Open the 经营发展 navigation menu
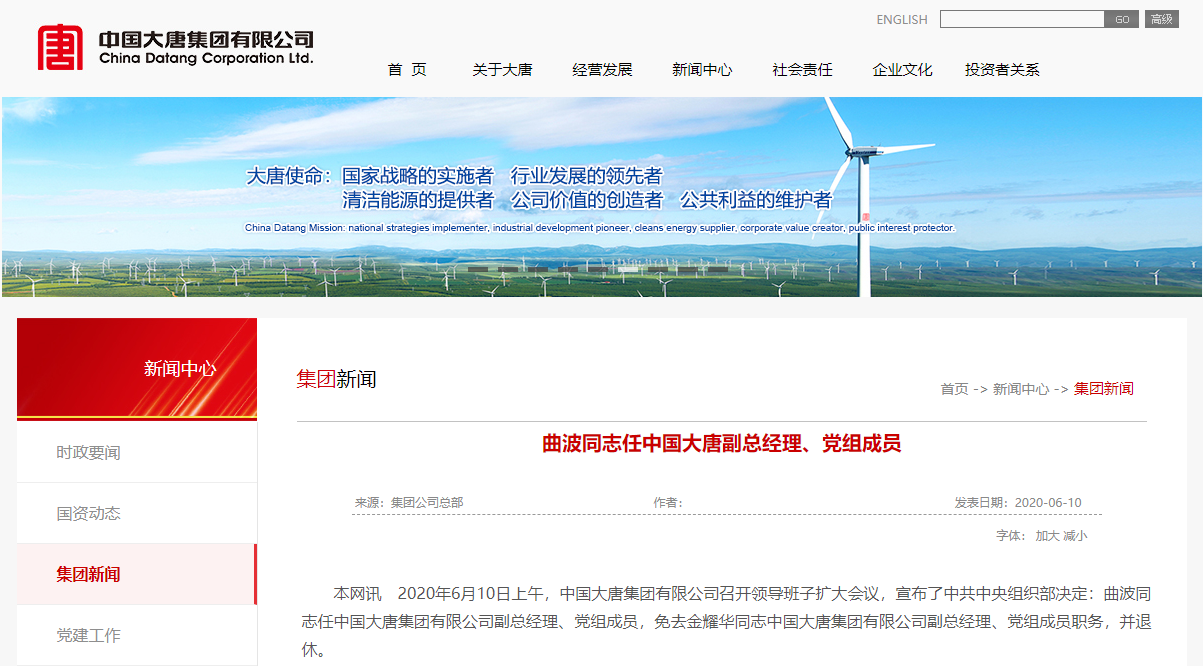 tap(602, 69)
